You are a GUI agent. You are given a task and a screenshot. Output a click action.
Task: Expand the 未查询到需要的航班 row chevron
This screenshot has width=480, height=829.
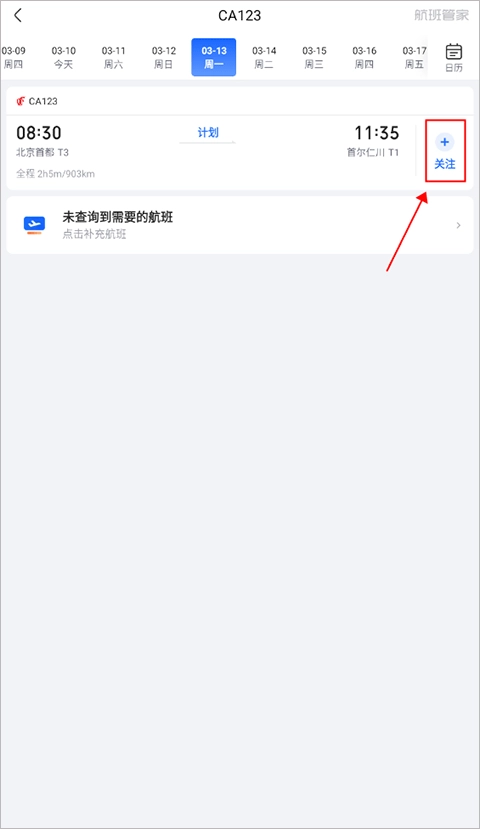(458, 225)
